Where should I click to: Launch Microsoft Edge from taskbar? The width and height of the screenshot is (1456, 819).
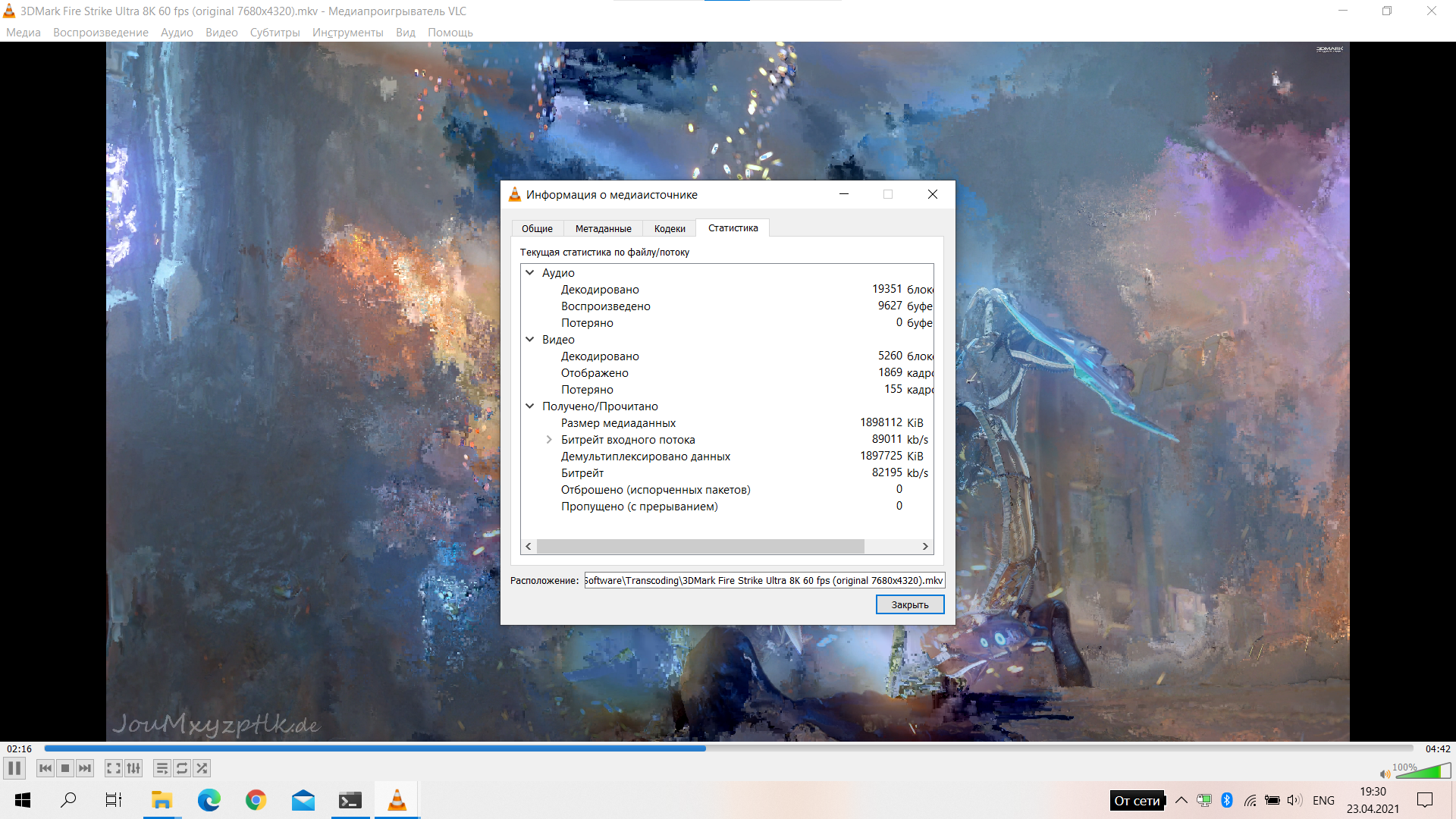click(209, 800)
